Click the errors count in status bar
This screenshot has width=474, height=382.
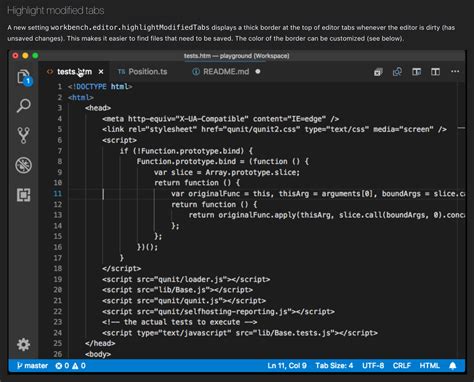point(62,366)
